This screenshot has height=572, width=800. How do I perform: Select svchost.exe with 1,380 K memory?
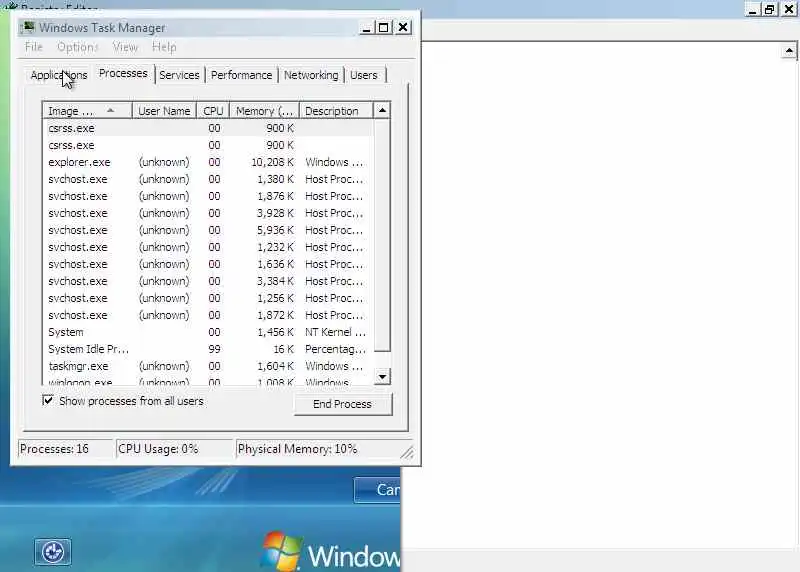(208, 179)
